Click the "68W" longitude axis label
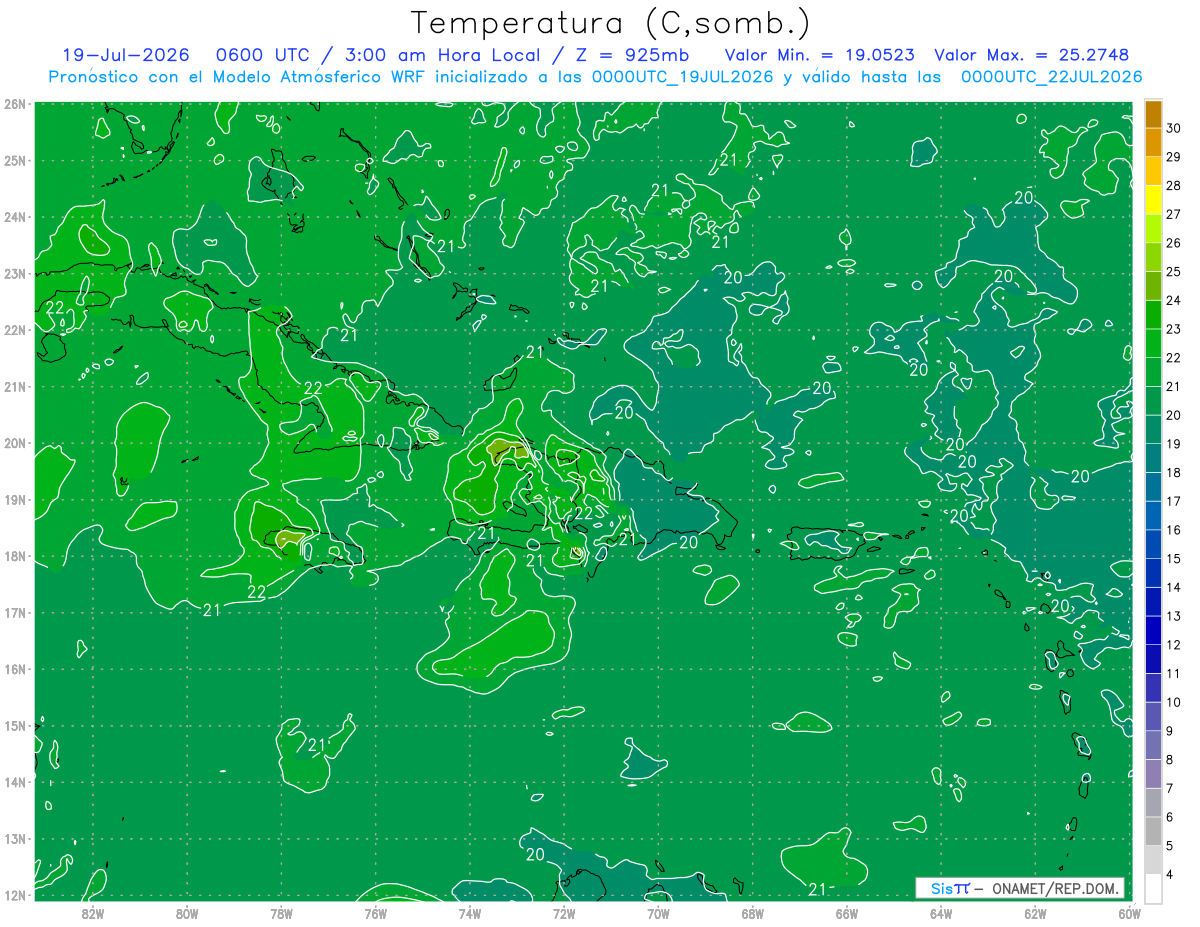Viewport: 1200px width, 927px height. tap(753, 913)
